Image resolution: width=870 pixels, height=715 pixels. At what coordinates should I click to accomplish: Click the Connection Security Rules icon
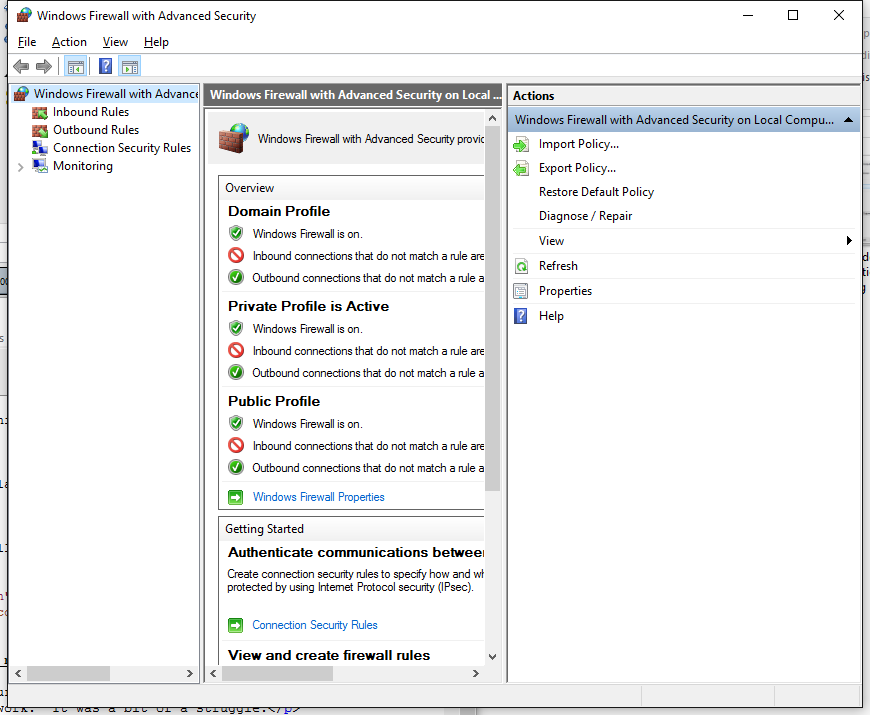(39, 148)
